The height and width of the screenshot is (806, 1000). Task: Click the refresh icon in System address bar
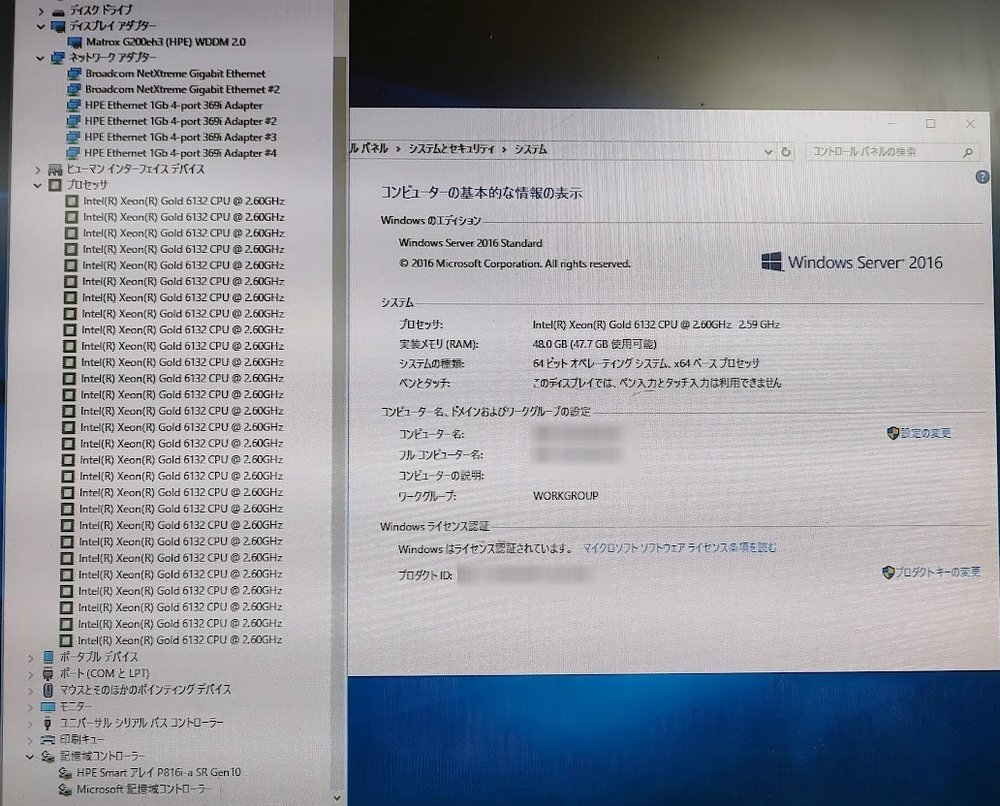click(x=786, y=152)
